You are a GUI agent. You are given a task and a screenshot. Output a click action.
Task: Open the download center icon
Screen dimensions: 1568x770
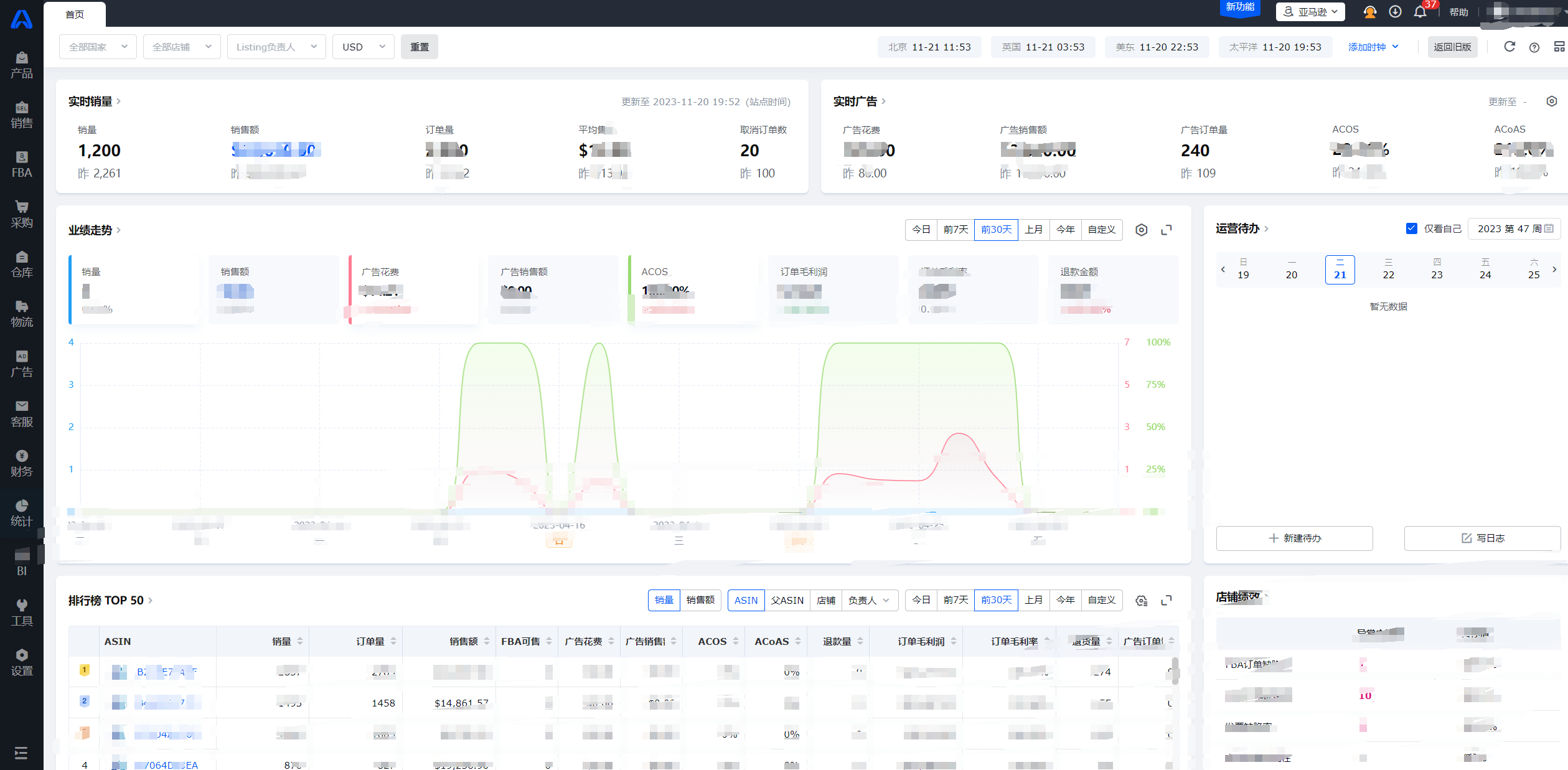(1395, 12)
